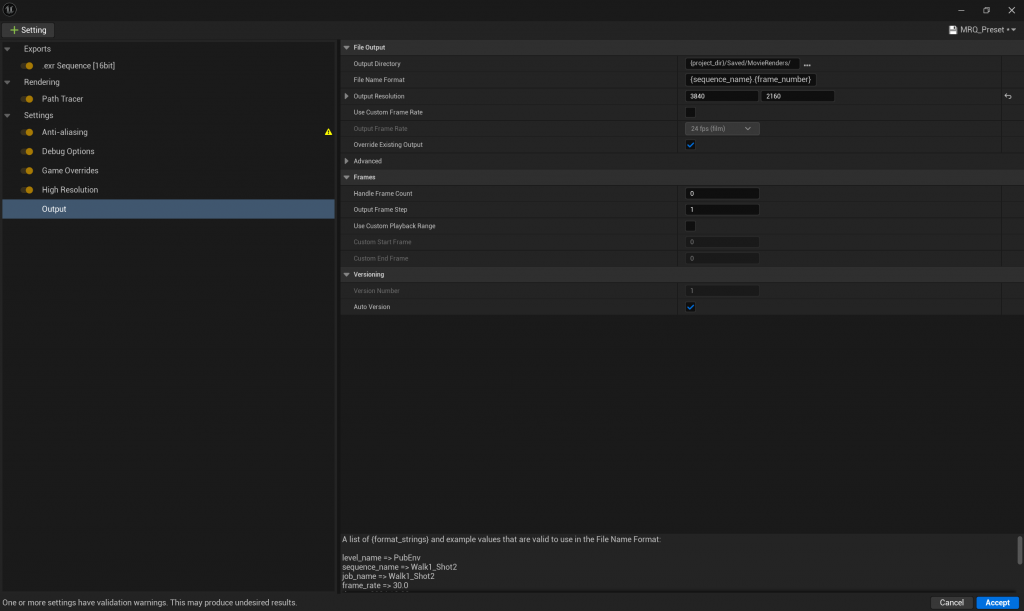Click 'job_name => Walk1_Shot2' help line
Viewport: 1024px width, 611px height.
coord(388,576)
